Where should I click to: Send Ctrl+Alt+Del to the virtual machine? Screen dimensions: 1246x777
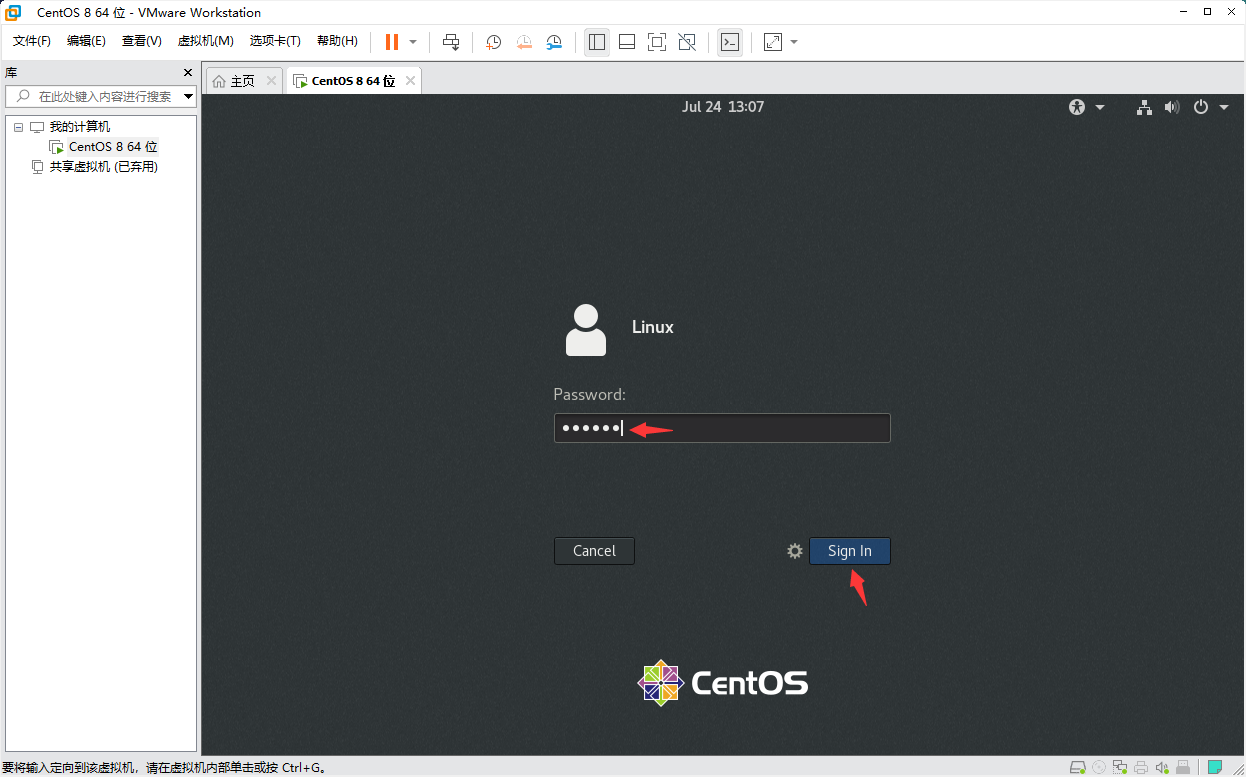coord(451,42)
